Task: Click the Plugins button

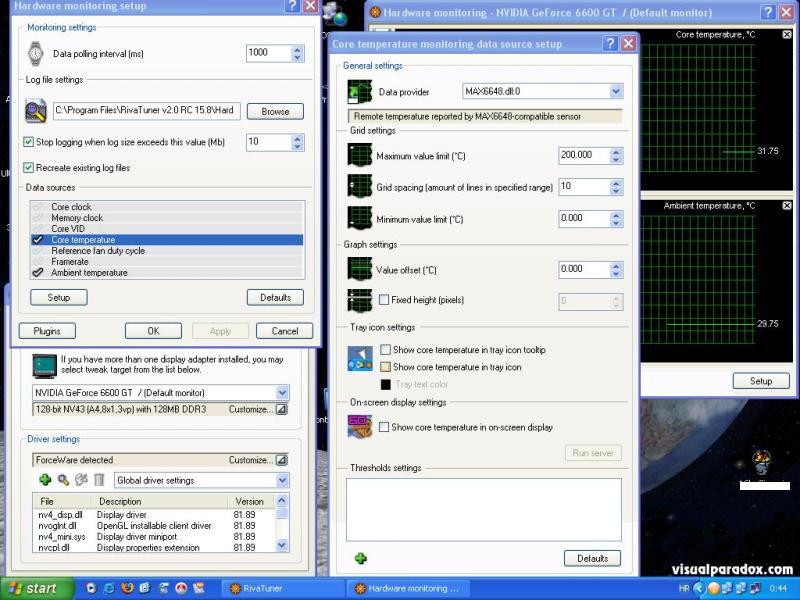Action: click(47, 331)
